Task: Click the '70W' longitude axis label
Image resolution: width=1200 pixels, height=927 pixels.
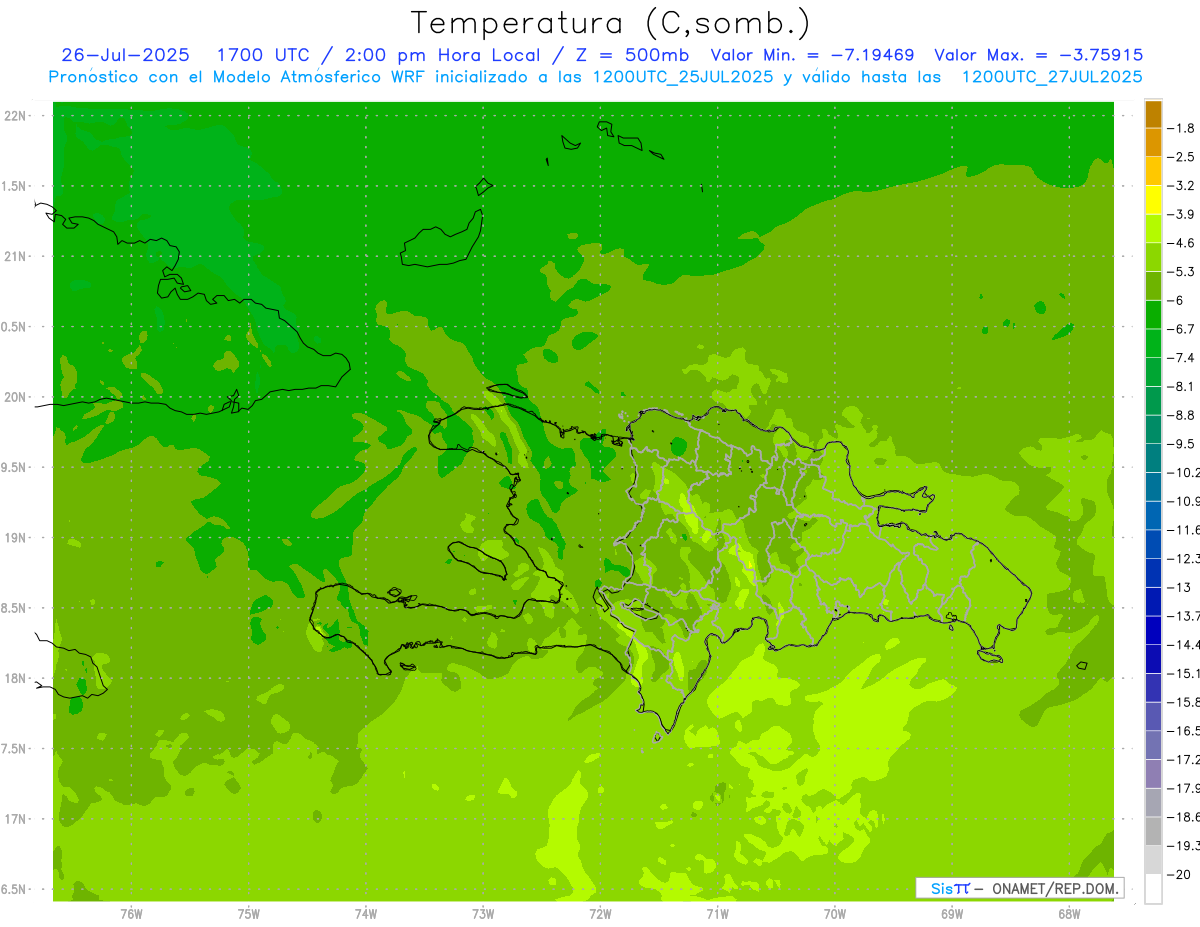Action: [835, 914]
